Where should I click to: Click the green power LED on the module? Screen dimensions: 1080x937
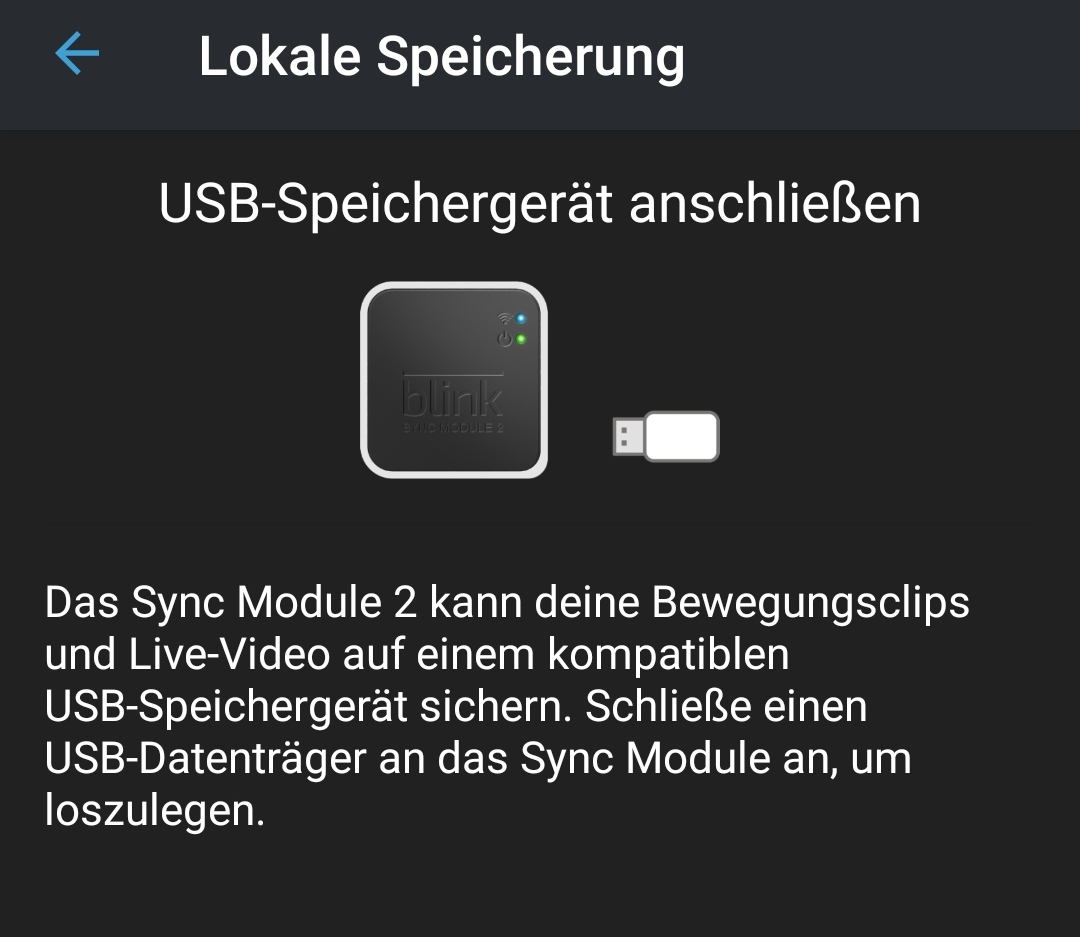(x=521, y=339)
